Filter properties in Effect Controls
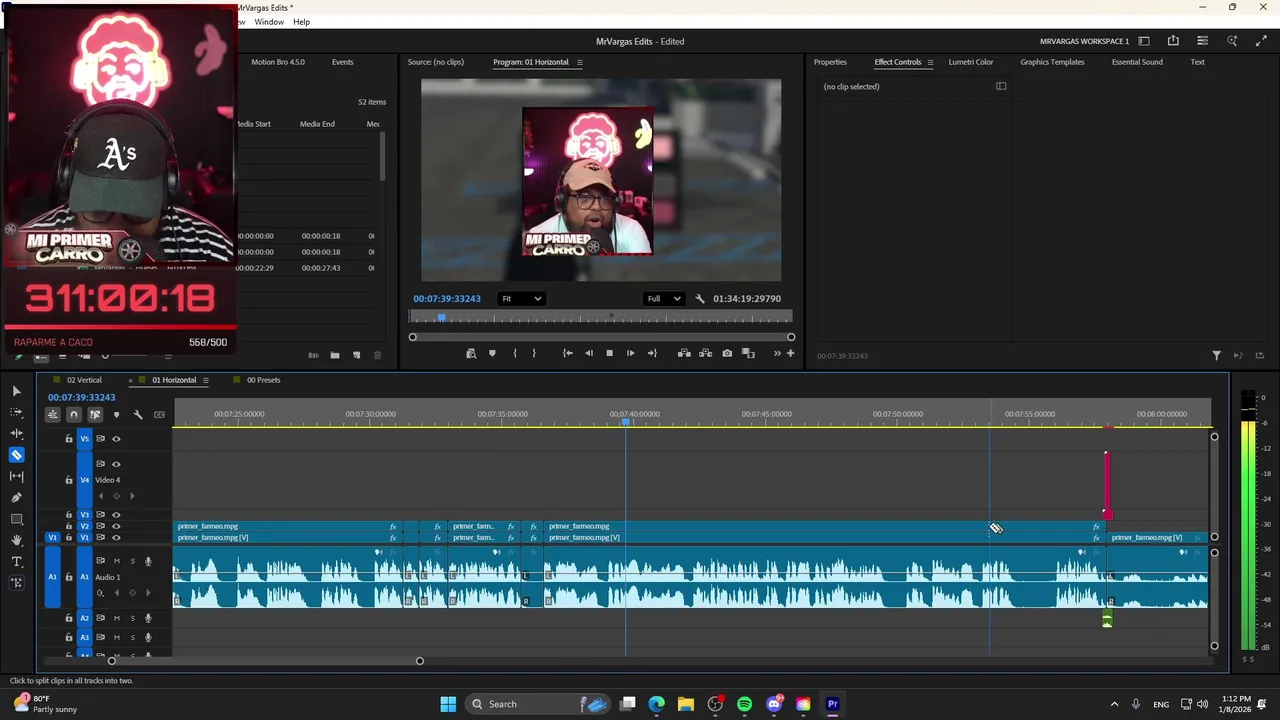 click(x=1216, y=355)
